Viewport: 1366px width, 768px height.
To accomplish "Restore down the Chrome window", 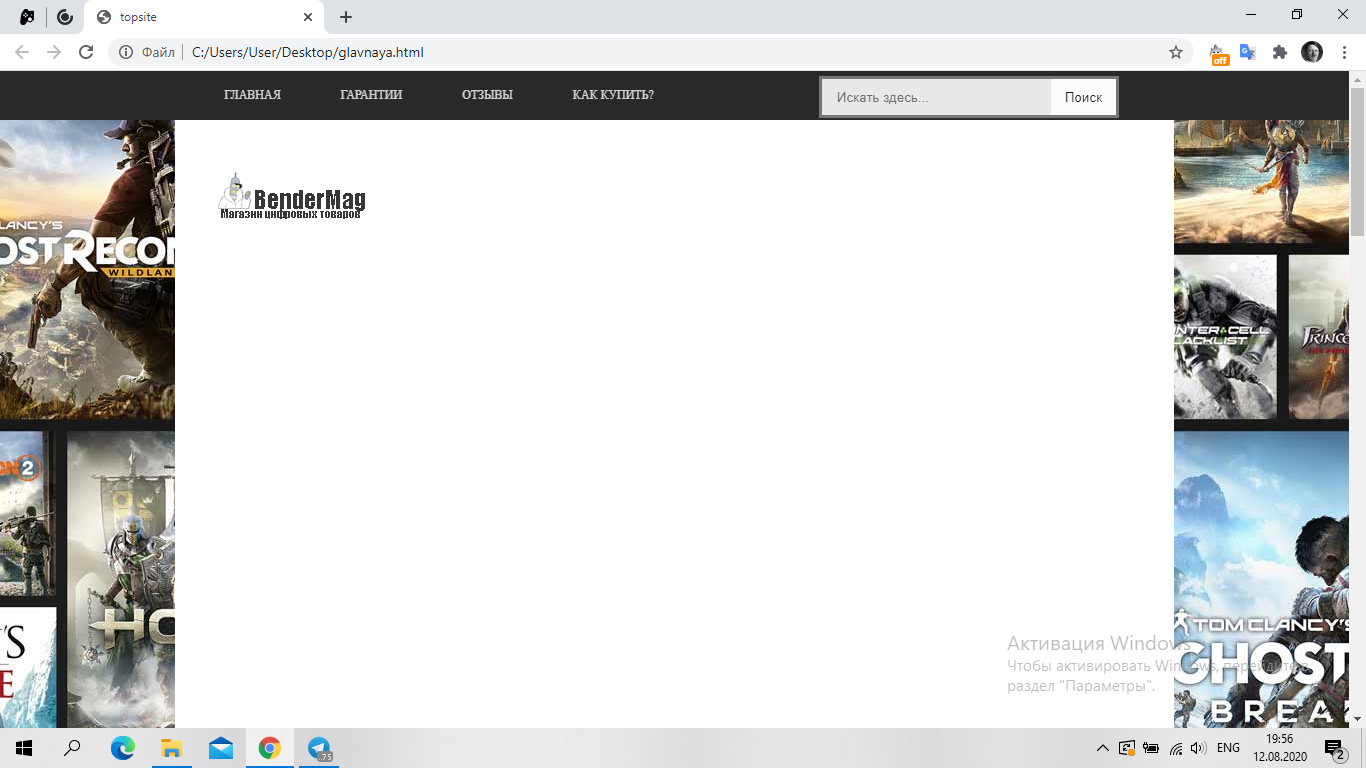I will (1297, 14).
